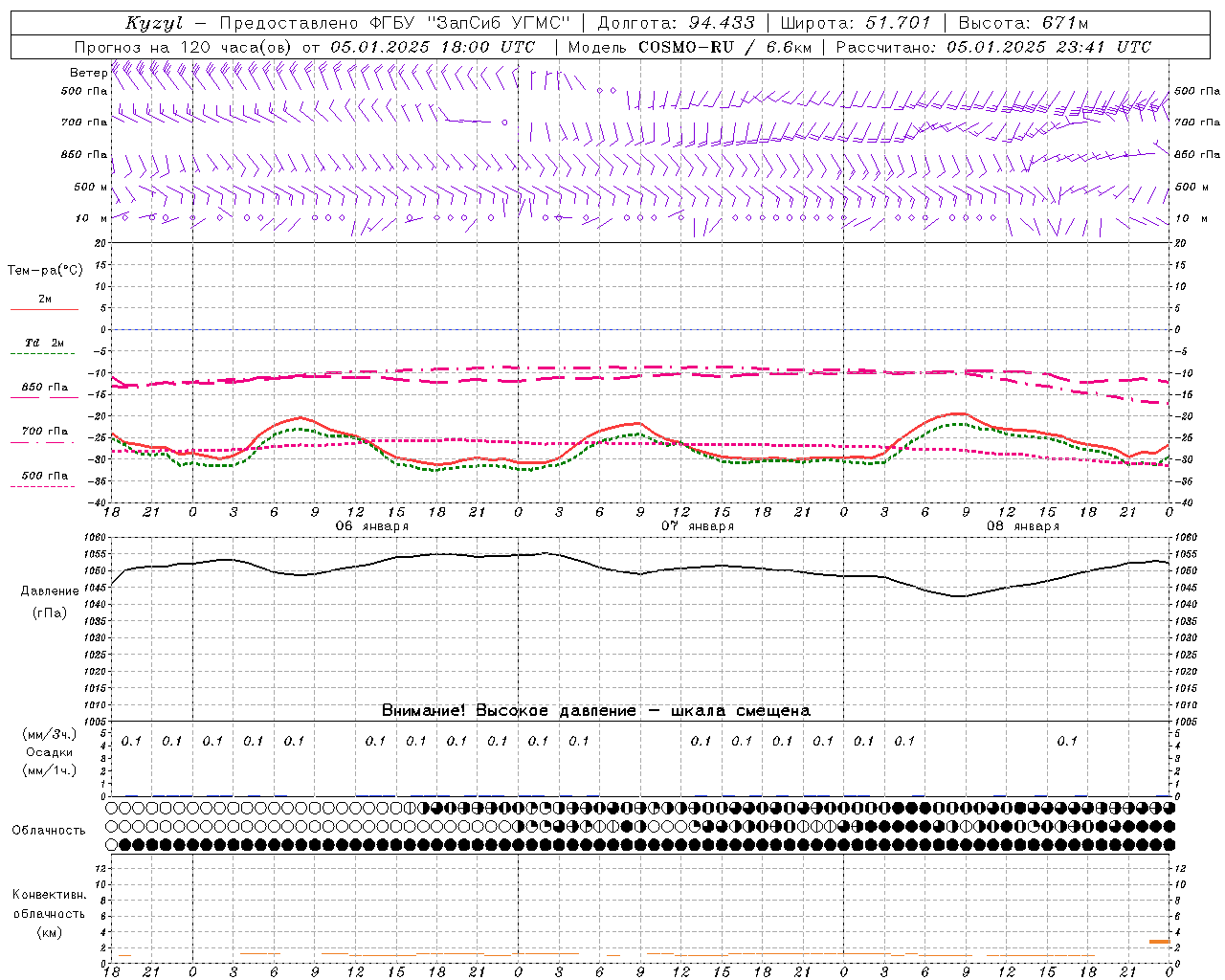Click the "(гПа)" unit label under Давление

click(x=50, y=612)
